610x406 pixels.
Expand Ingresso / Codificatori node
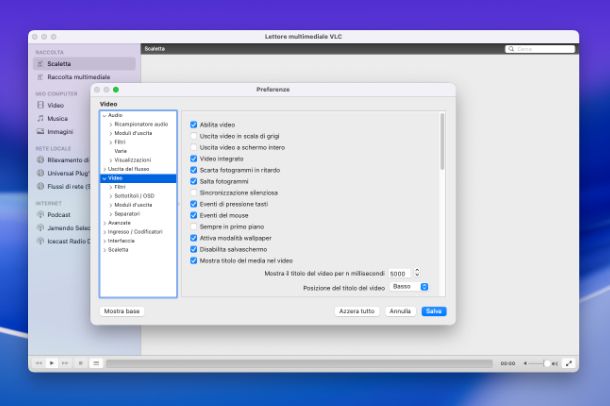pos(104,232)
